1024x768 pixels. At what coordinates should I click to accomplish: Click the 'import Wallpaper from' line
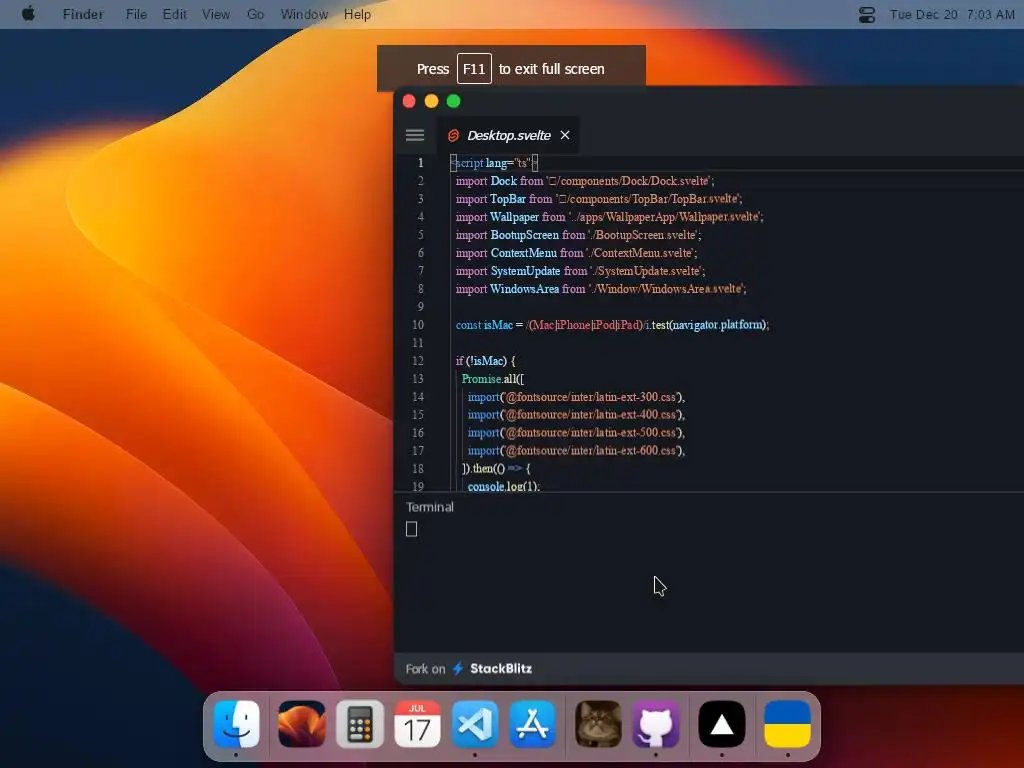coord(609,217)
